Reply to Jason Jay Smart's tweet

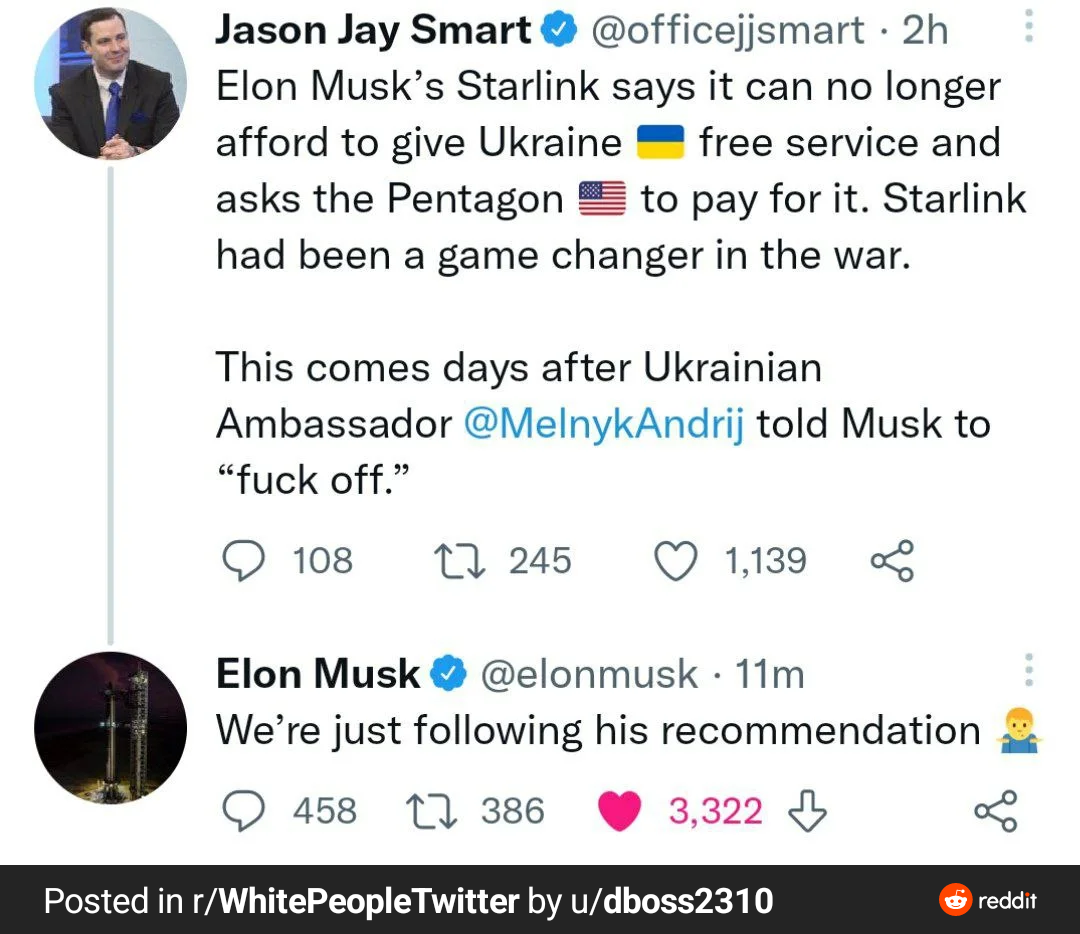[239, 562]
